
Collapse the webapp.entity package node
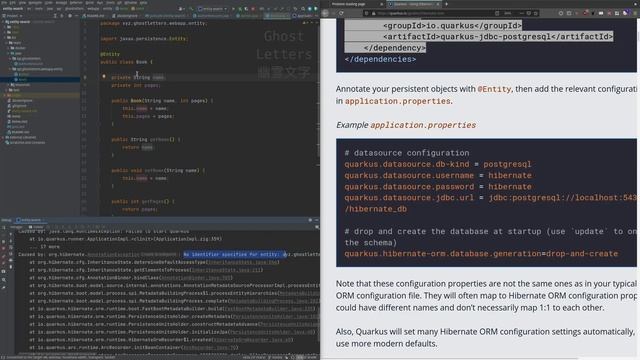pyautogui.click(x=10, y=69)
